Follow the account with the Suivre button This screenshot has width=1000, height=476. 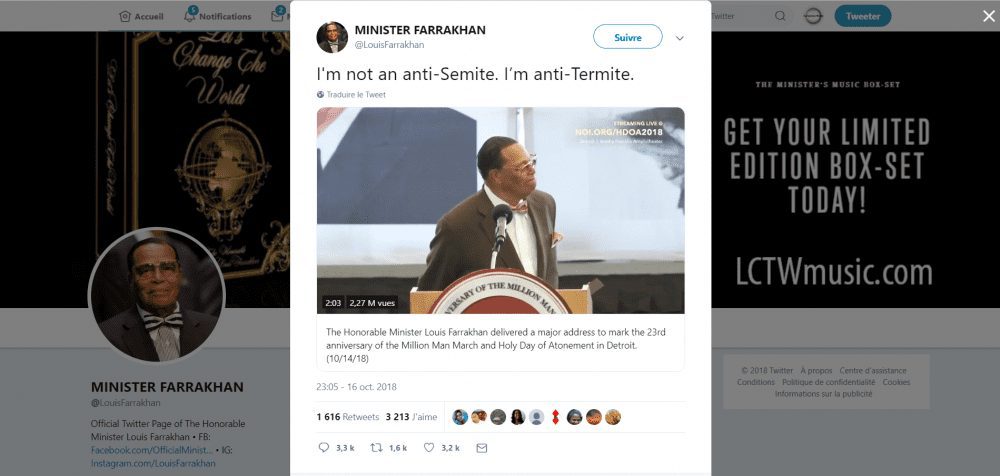click(628, 37)
